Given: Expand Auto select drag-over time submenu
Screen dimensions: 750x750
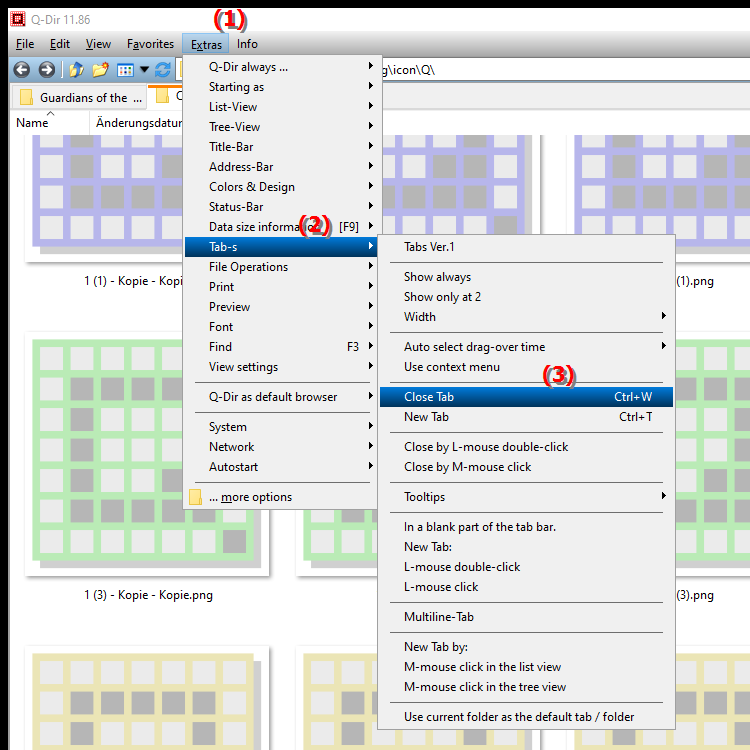Looking at the screenshot, I should pos(526,347).
